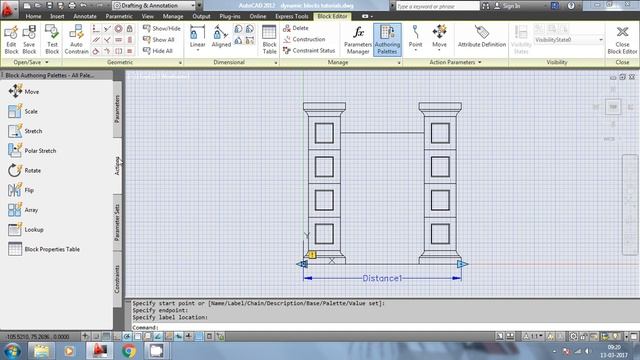
Task: Toggle the Authoring Palettes button
Action: click(387, 40)
